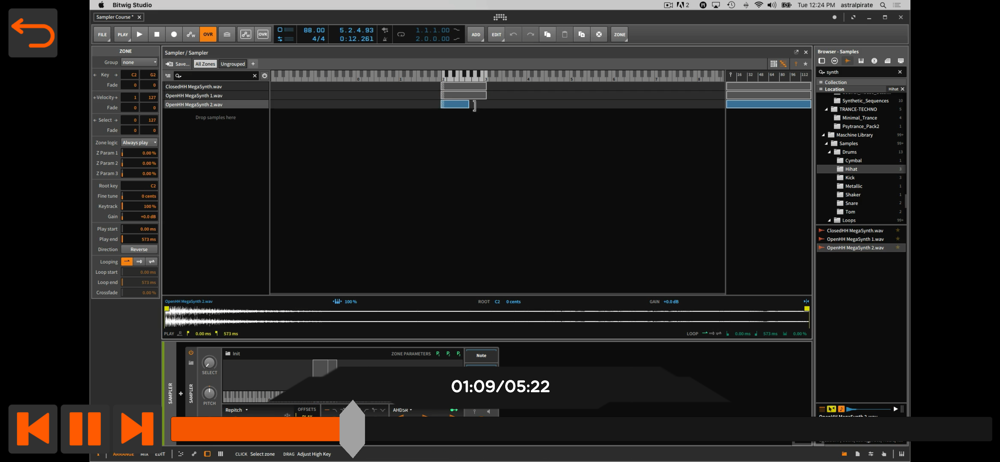Collapse the Collection section in Browser
Viewport: 1000px width, 462px height.
pyautogui.click(x=820, y=82)
